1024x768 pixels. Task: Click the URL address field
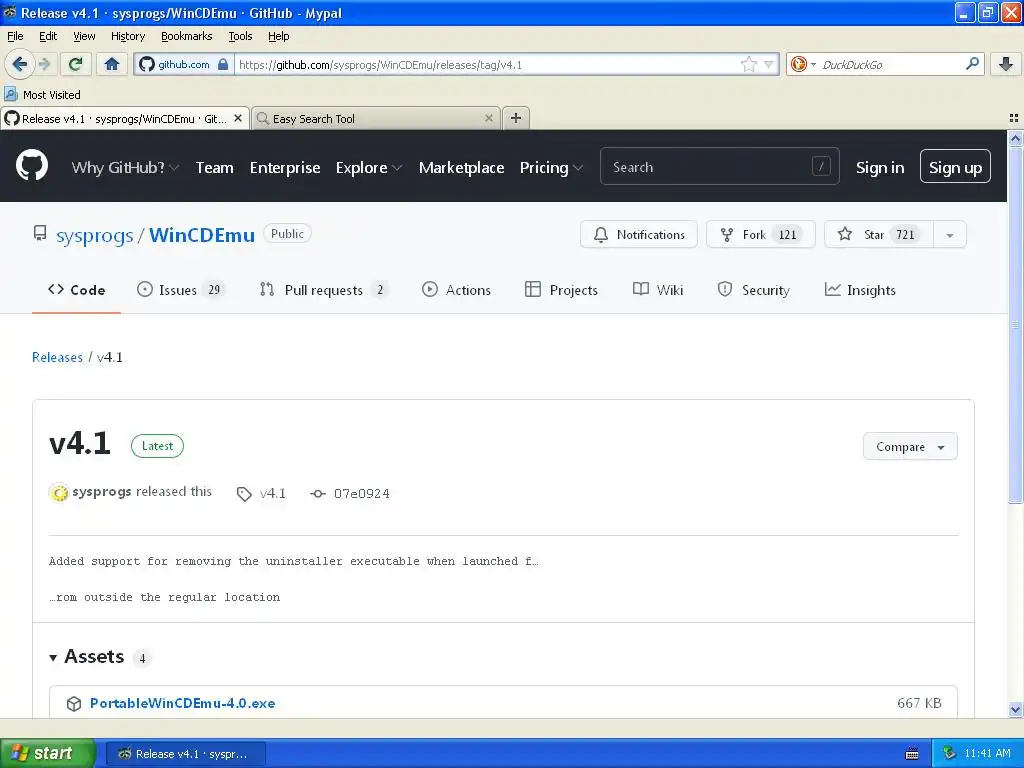[x=488, y=65]
